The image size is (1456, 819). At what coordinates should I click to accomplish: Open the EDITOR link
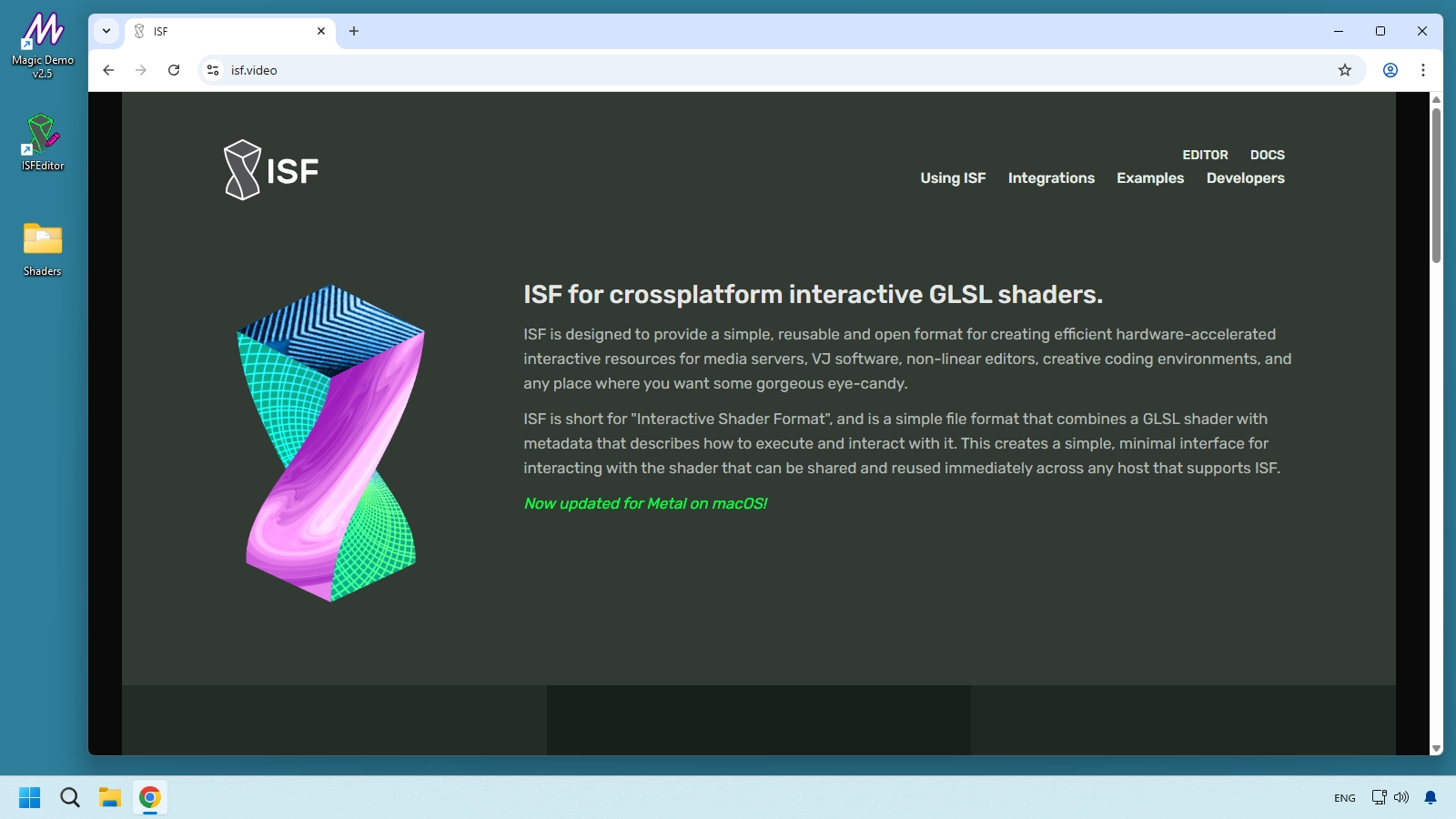tap(1205, 155)
